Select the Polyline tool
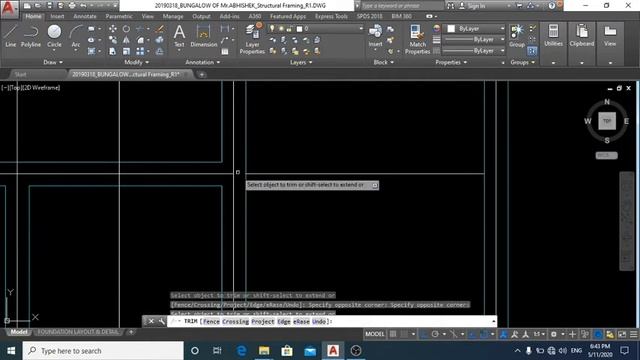 pos(31,36)
